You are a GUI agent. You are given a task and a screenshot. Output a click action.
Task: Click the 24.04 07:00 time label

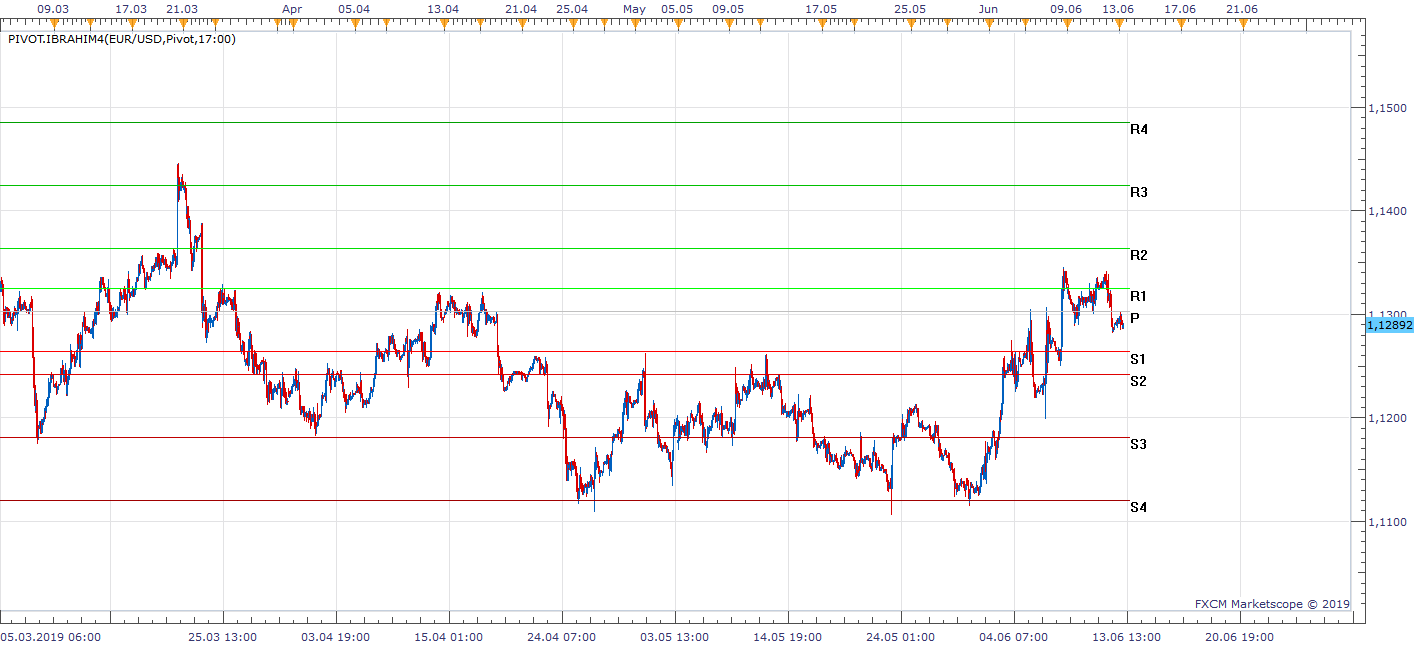(x=563, y=637)
